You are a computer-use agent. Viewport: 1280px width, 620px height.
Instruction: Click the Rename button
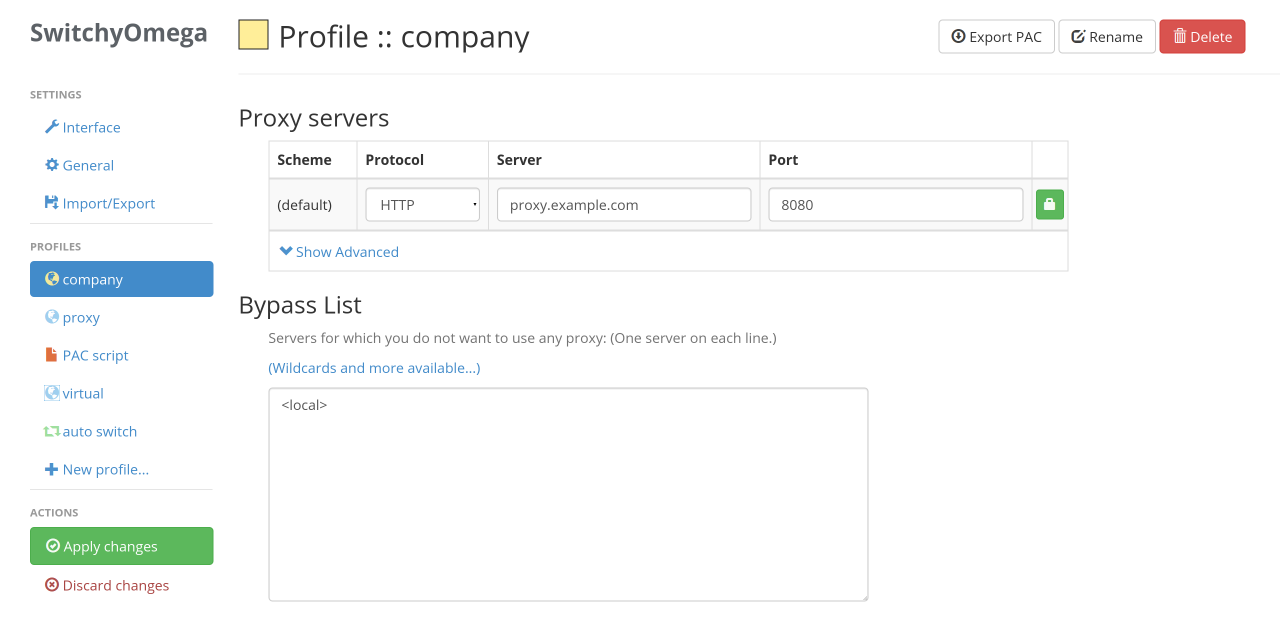(x=1106, y=36)
